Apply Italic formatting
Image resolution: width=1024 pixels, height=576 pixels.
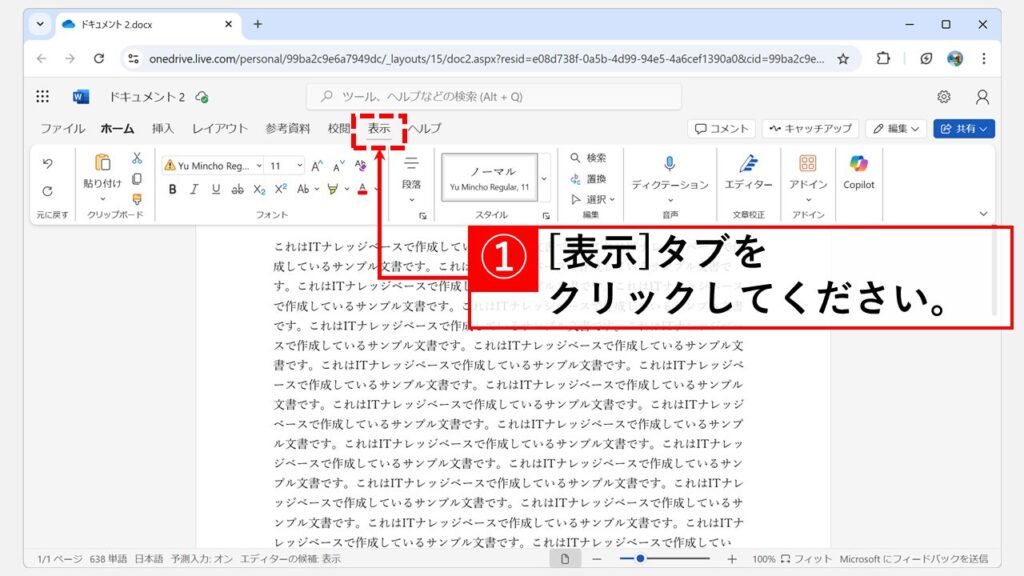tap(193, 189)
